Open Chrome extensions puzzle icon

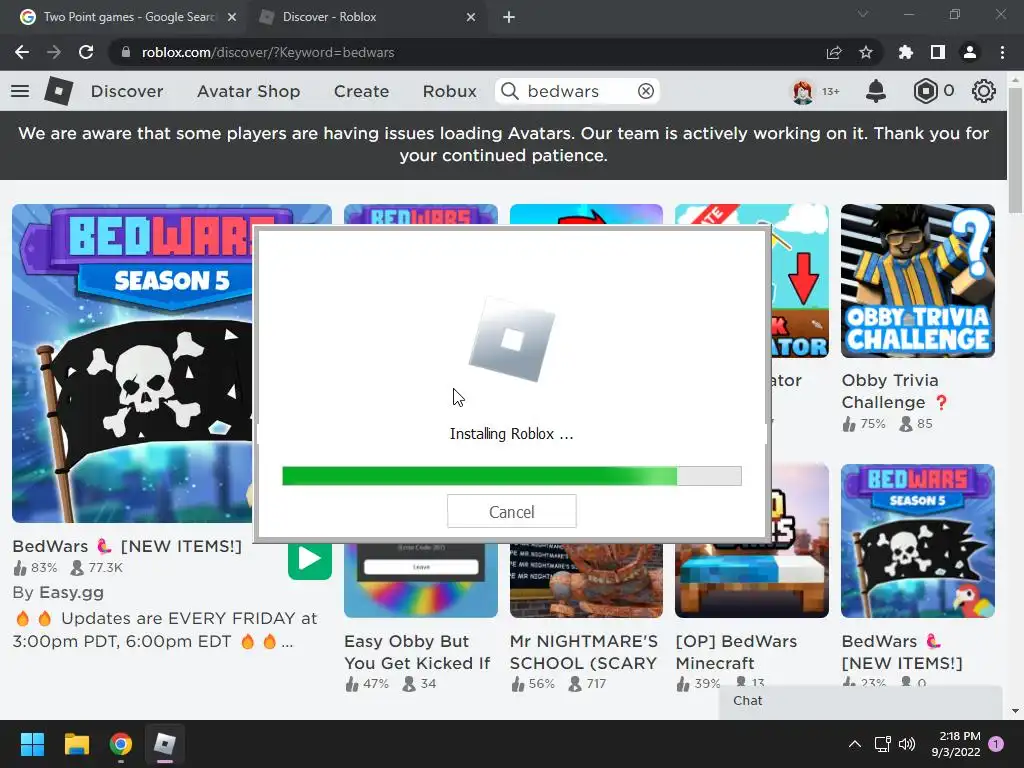coord(906,52)
